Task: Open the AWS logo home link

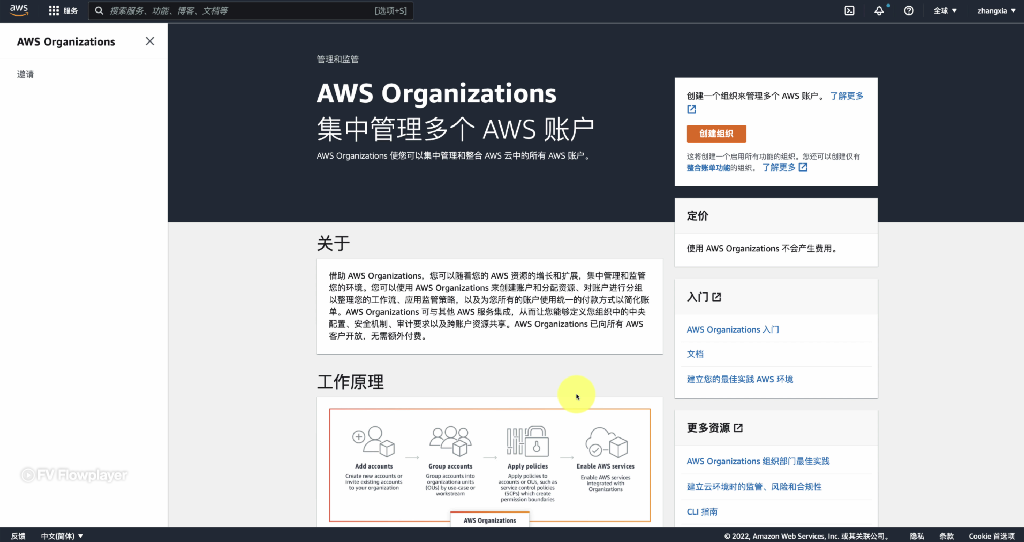Action: [x=19, y=10]
